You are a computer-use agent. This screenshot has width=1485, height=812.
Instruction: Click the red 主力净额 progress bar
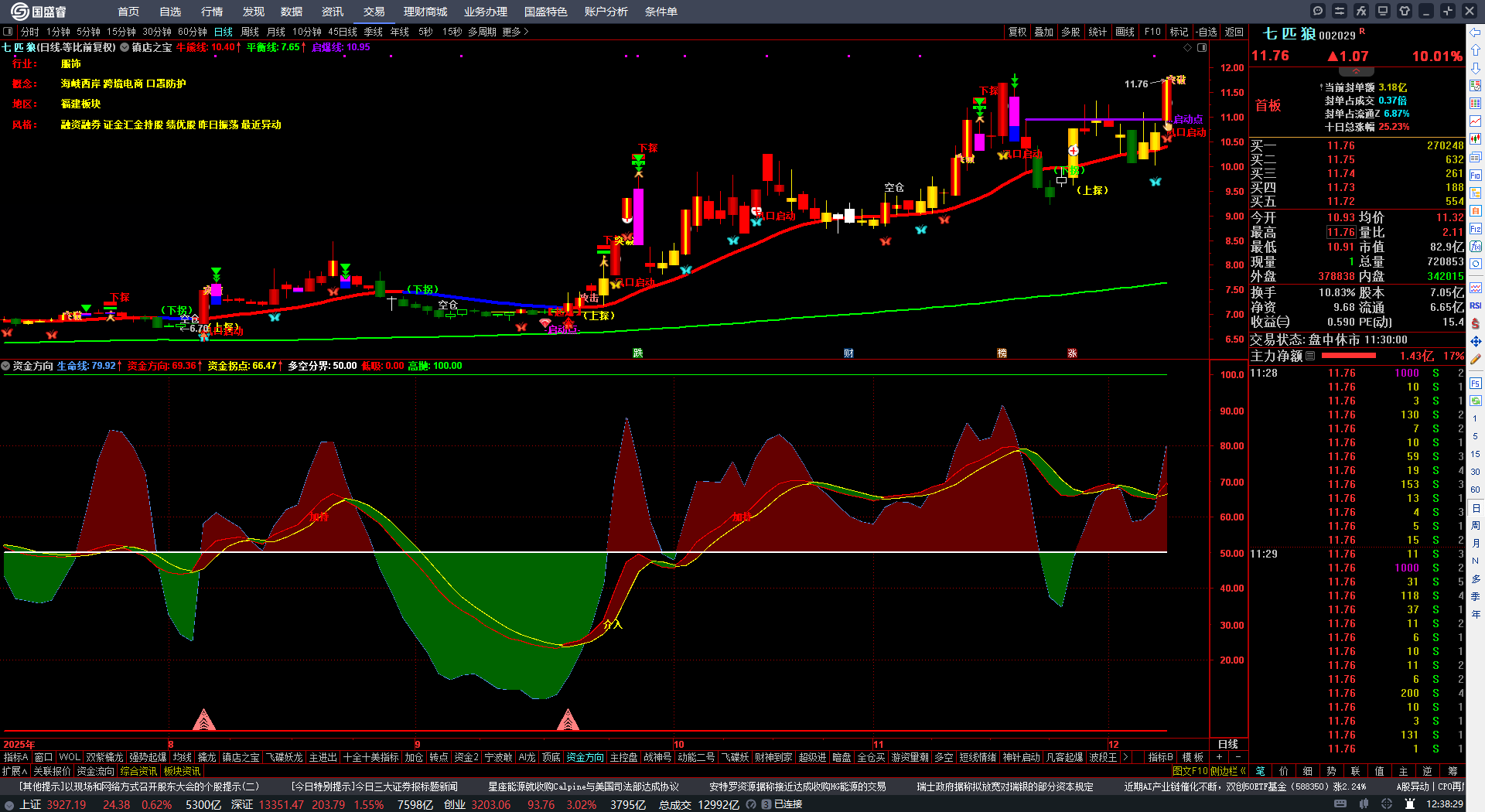click(x=1349, y=356)
